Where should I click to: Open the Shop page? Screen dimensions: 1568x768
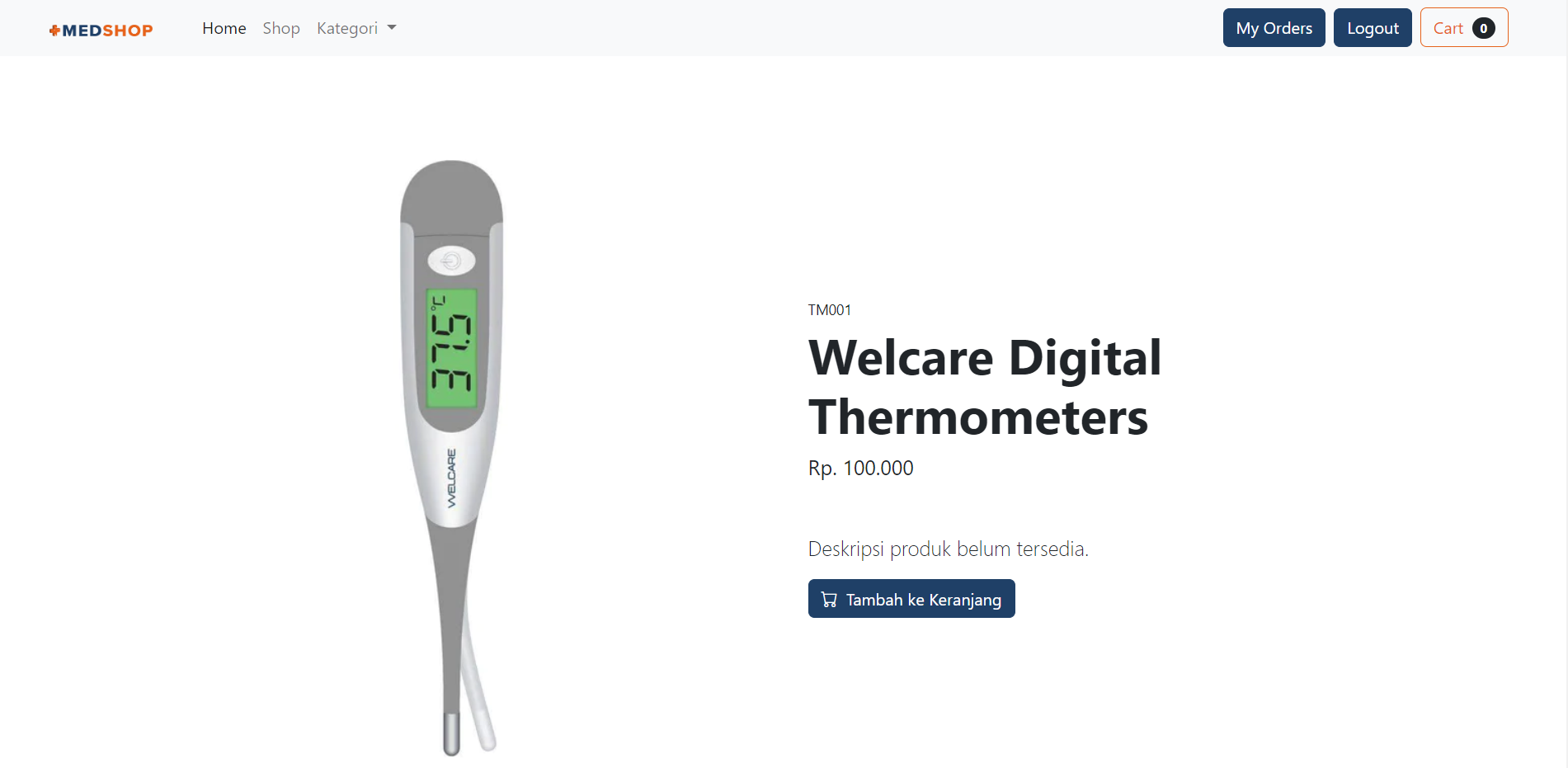281,28
